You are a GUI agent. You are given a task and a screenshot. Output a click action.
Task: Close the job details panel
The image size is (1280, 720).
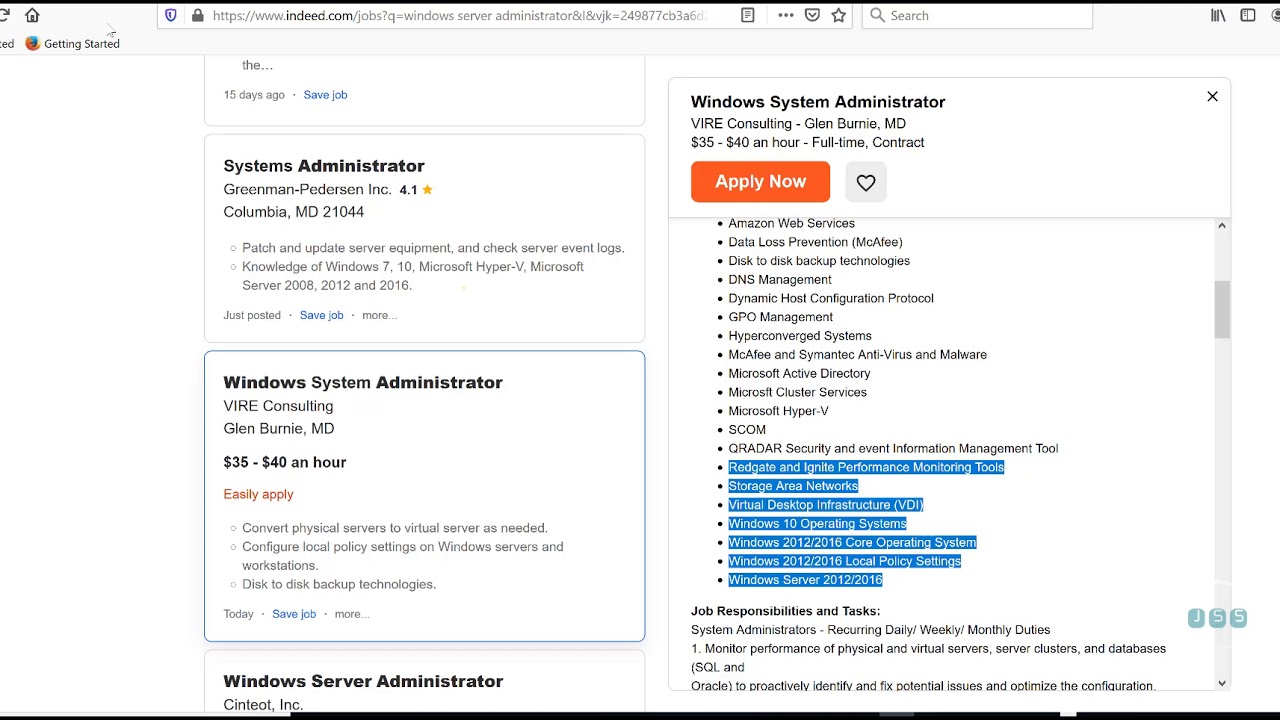(1212, 96)
